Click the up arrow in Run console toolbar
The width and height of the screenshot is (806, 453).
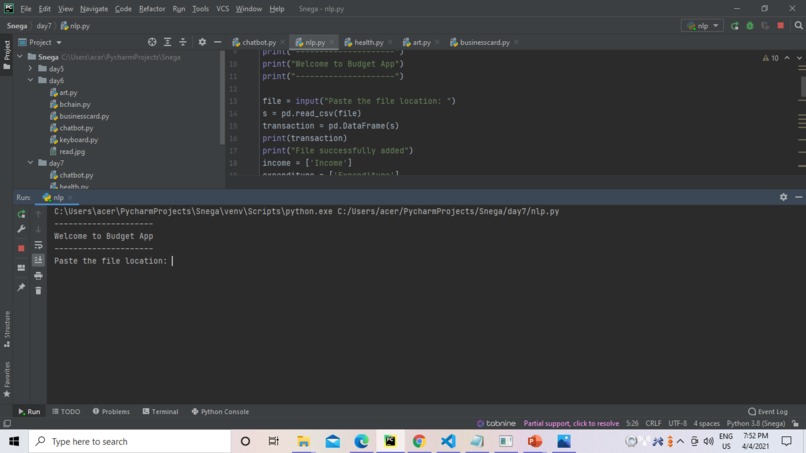point(38,214)
